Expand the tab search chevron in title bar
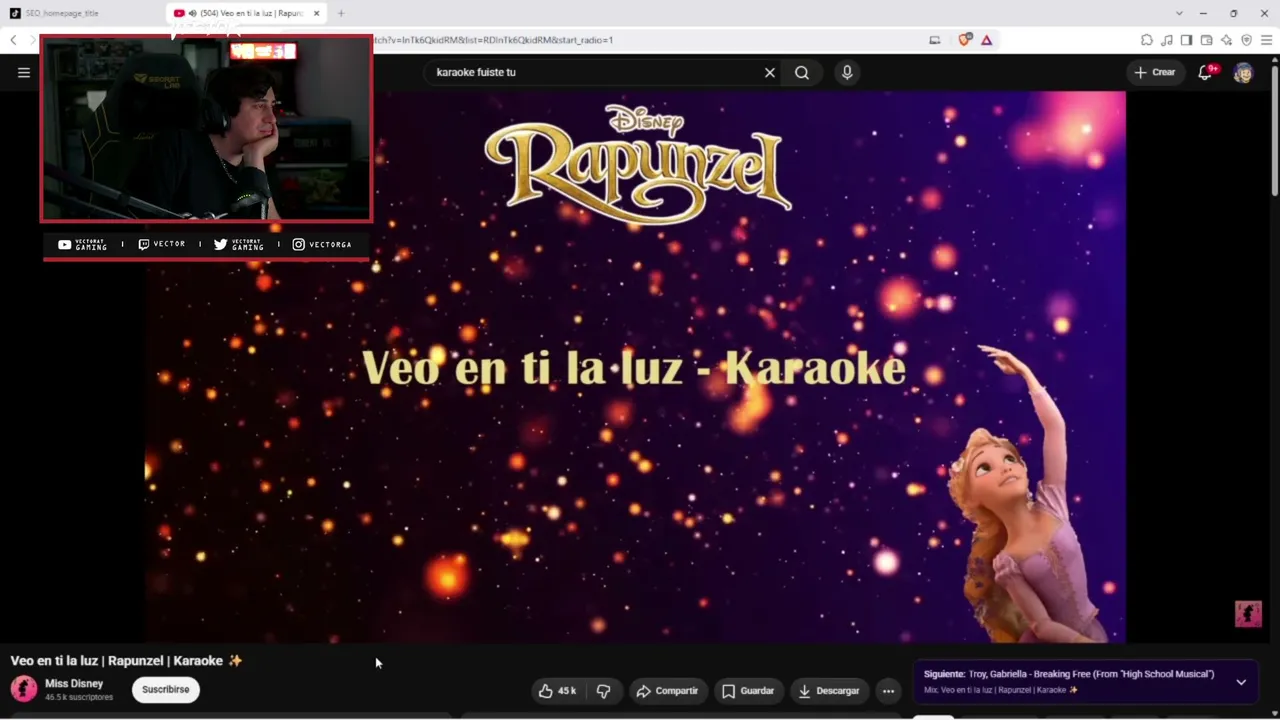 1179,13
